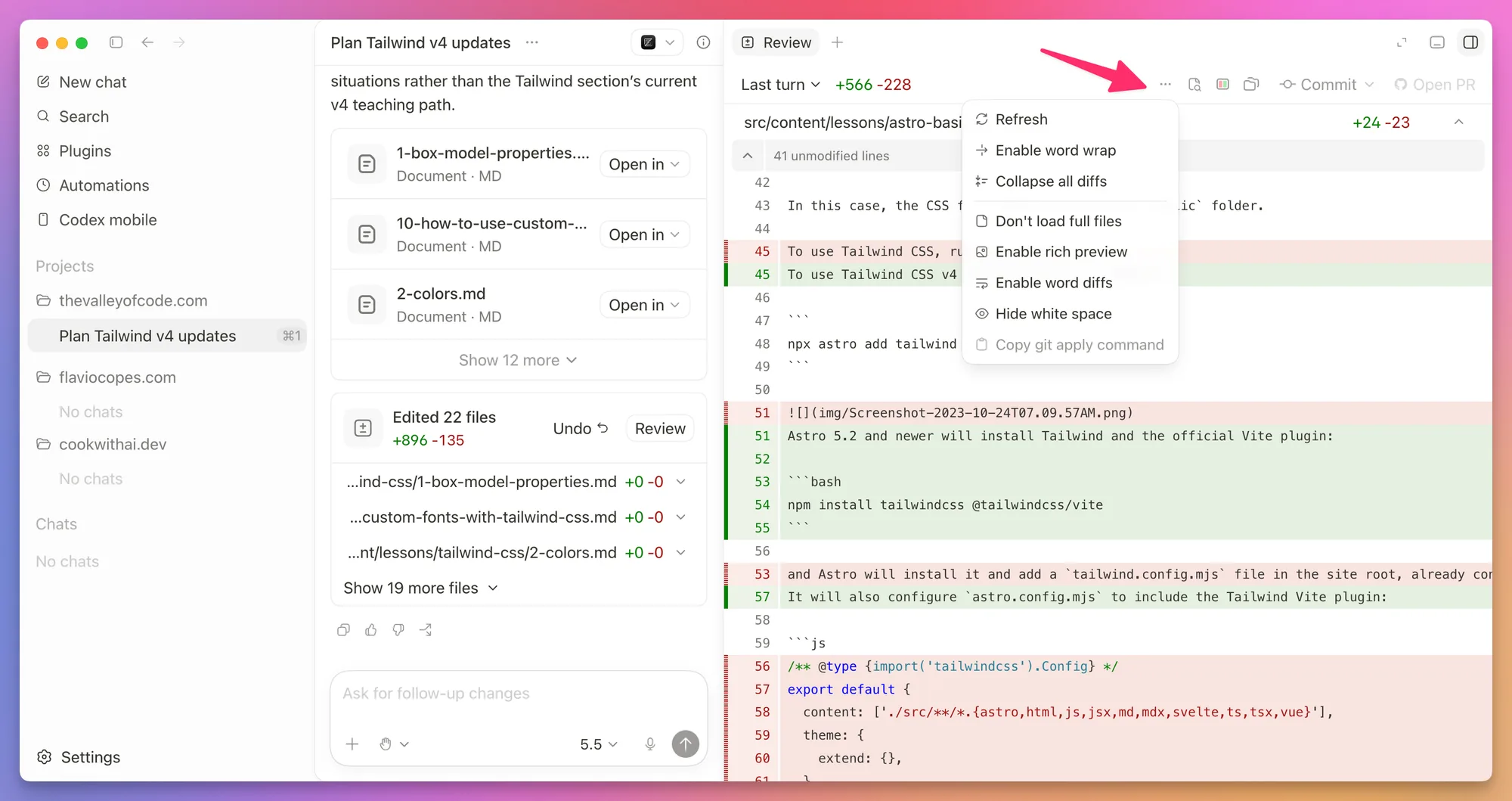Screen dimensions: 1512x801
Task: Send message with up arrow button
Action: (x=686, y=744)
